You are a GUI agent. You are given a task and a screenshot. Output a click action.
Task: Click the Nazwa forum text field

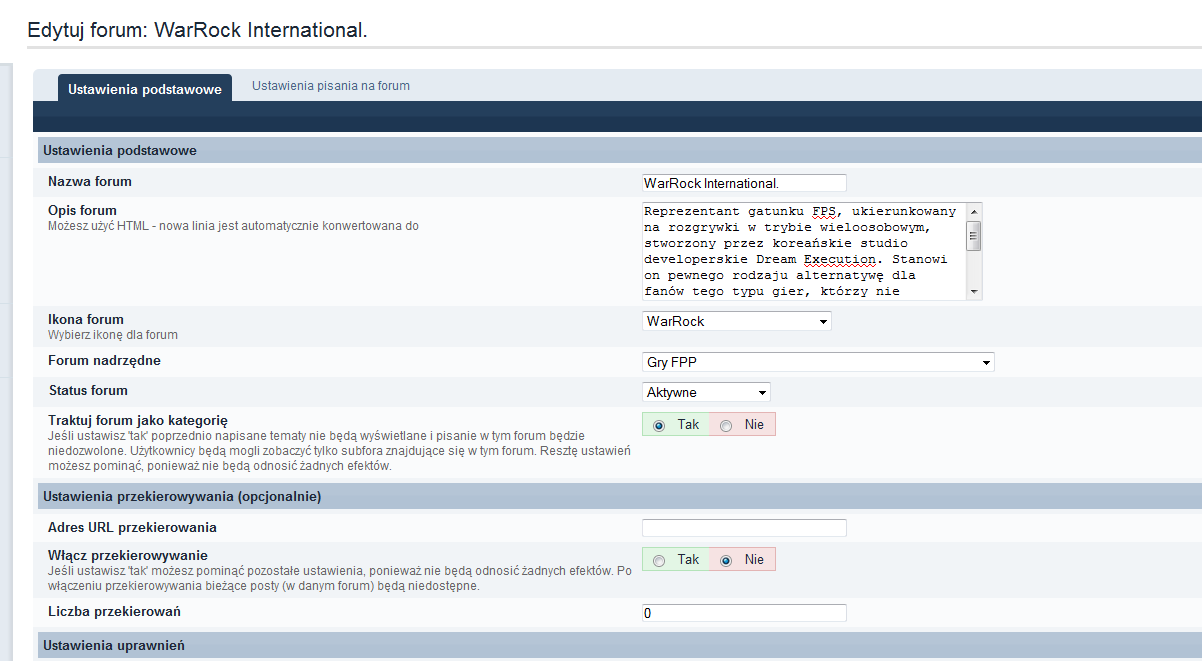744,183
